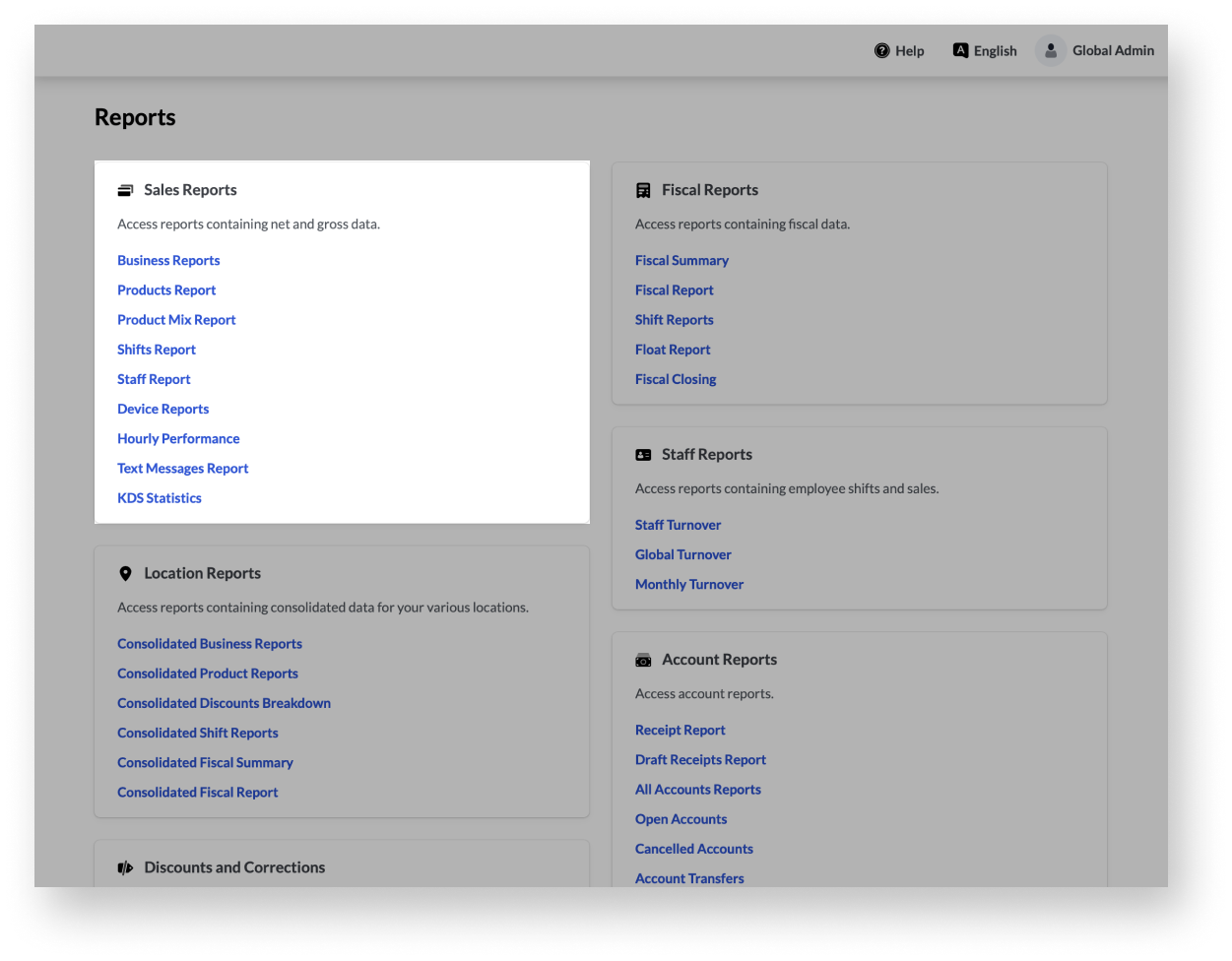Screen dimensions: 1232x961
Task: Click the Discounts and Corrections icon
Action: [x=125, y=867]
